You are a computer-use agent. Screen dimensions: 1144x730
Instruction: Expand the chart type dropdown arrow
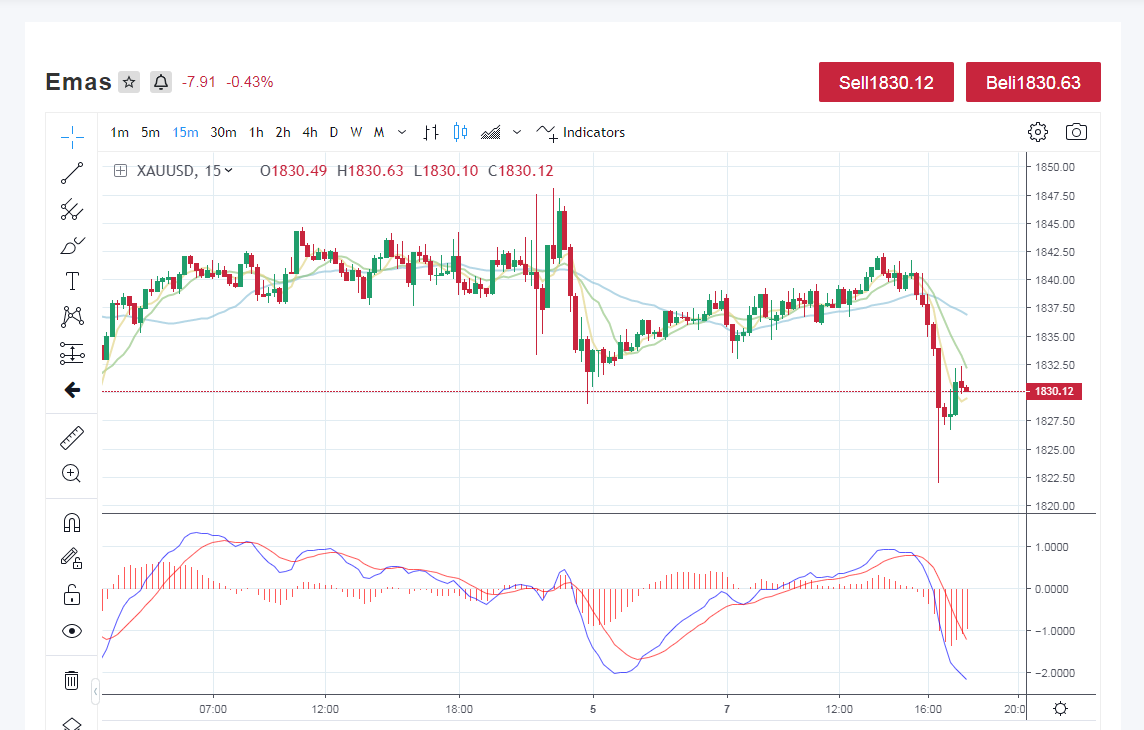coord(517,132)
